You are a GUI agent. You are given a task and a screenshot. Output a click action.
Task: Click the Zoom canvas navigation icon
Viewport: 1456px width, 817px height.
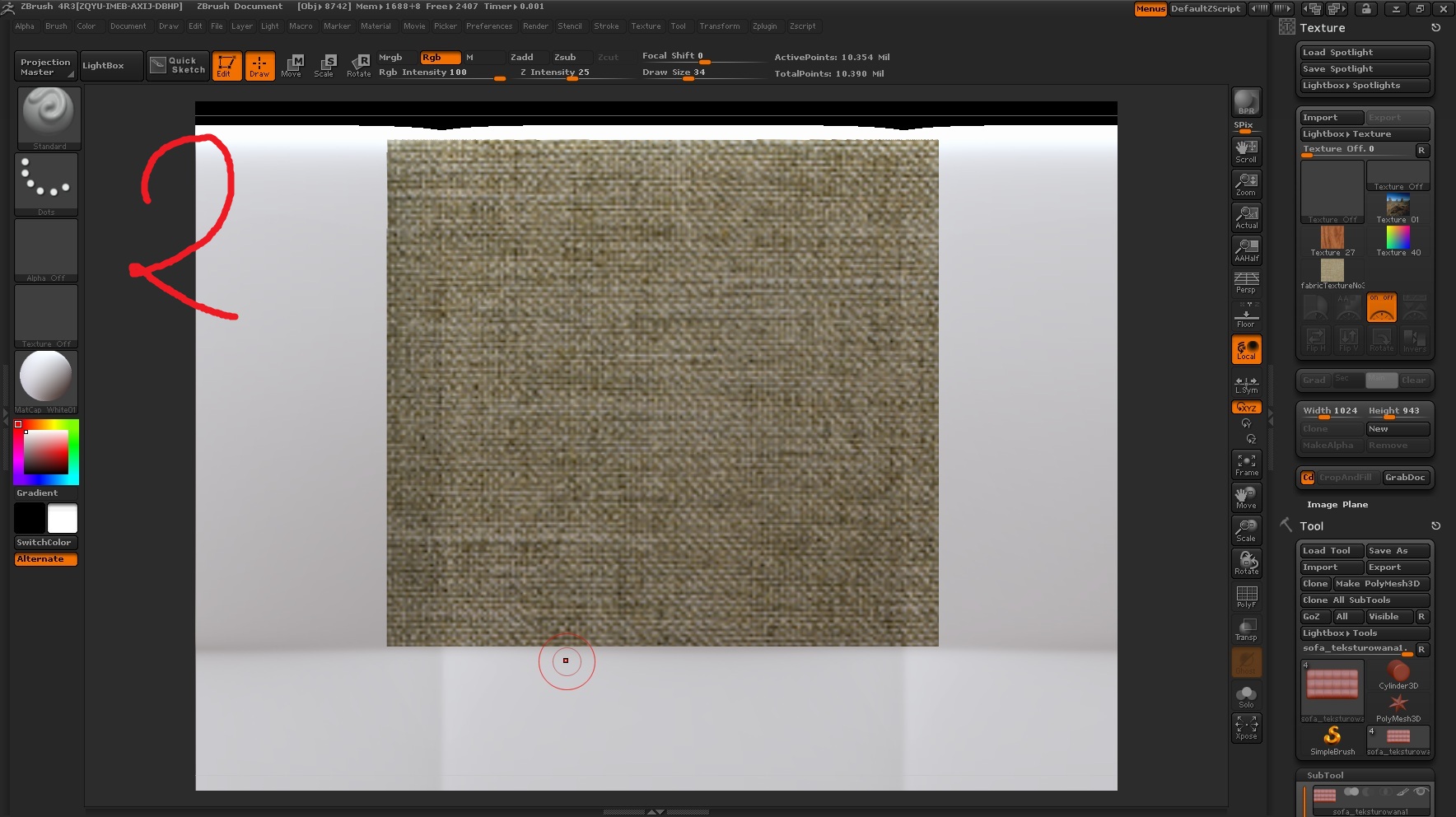(1247, 184)
